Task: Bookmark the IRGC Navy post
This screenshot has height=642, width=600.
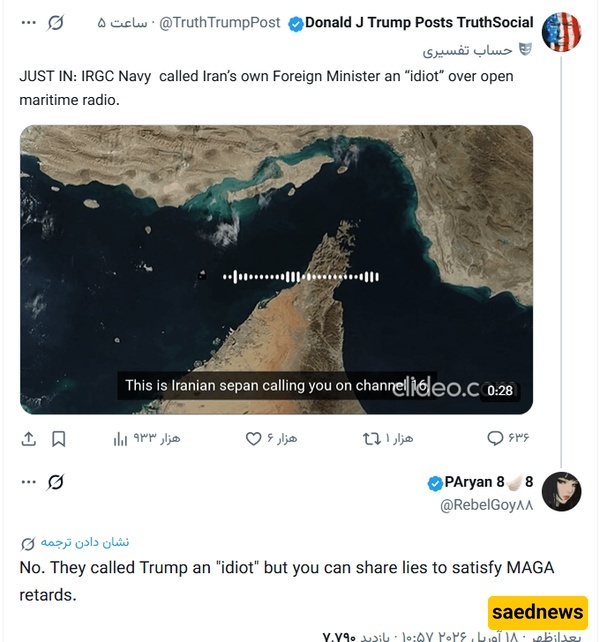Action: (x=59, y=439)
